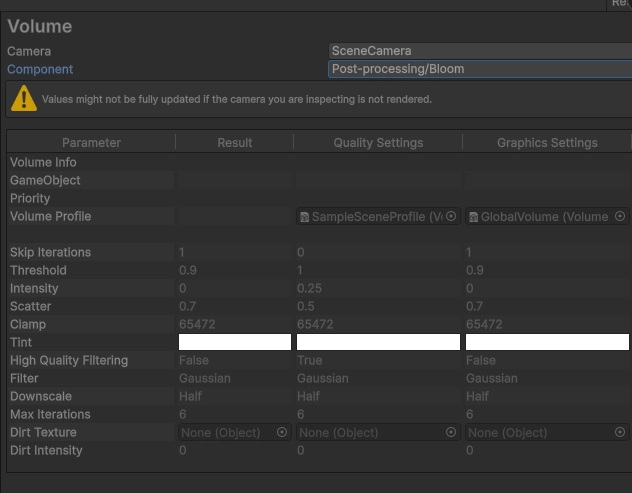Click the Volume Info row label
This screenshot has height=493, width=632.
43,162
